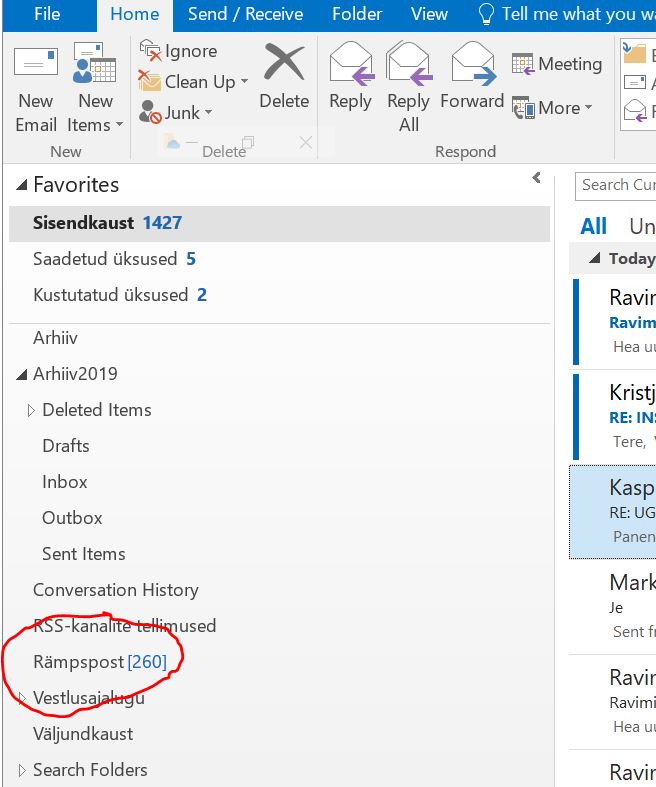Open Conversation History folder
Viewport: 656px width, 787px height.
point(116,590)
